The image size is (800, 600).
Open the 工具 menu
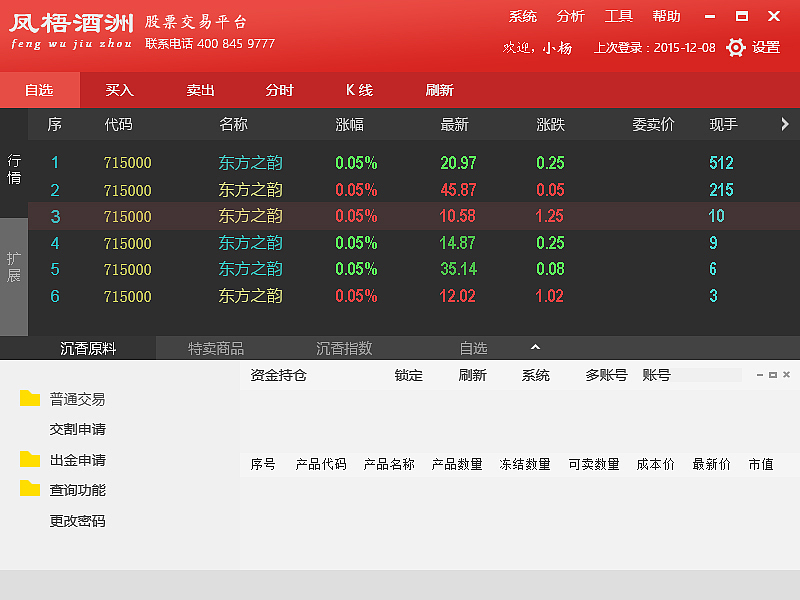pyautogui.click(x=618, y=17)
